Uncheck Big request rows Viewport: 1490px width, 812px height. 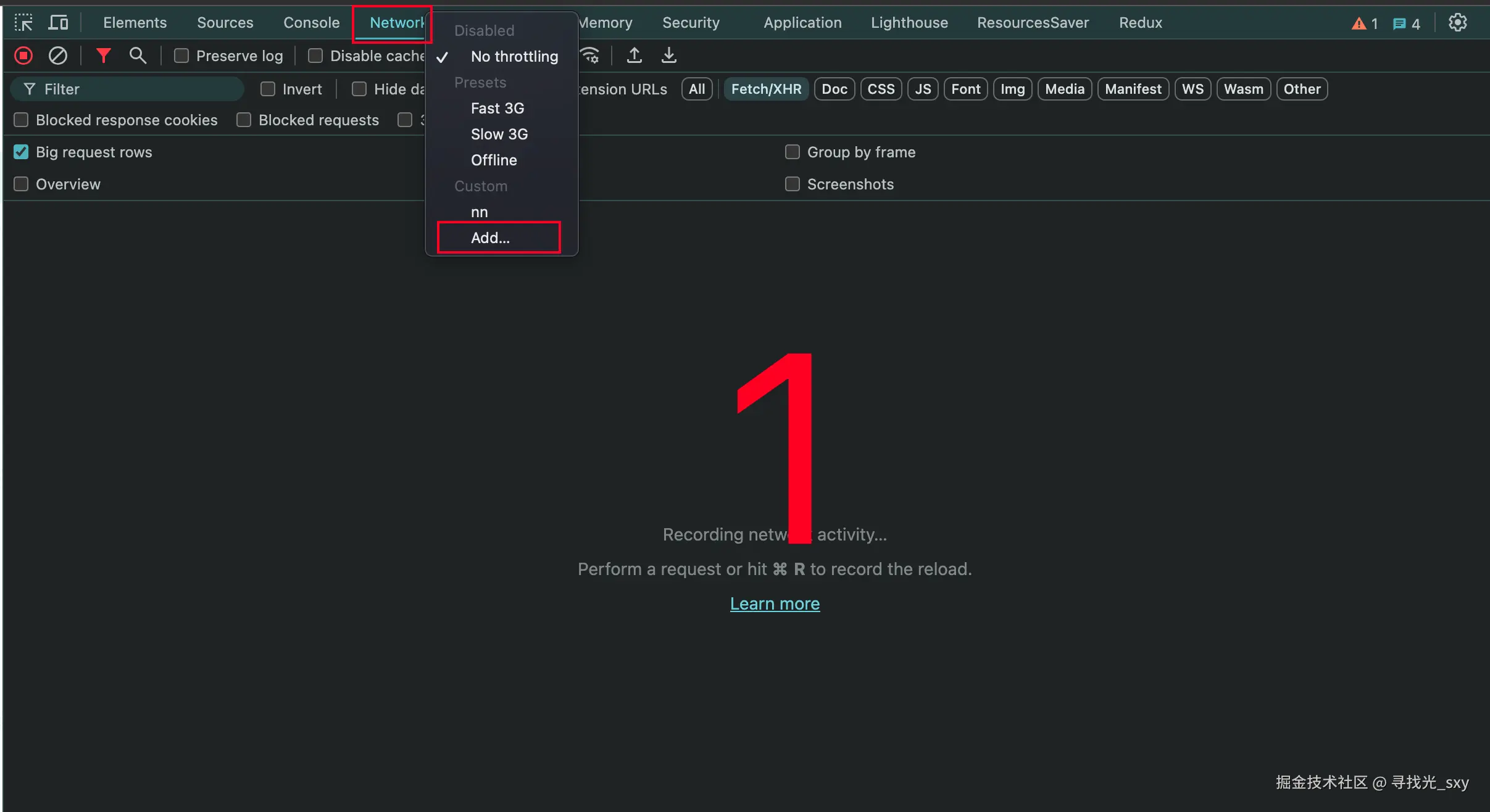[x=21, y=152]
